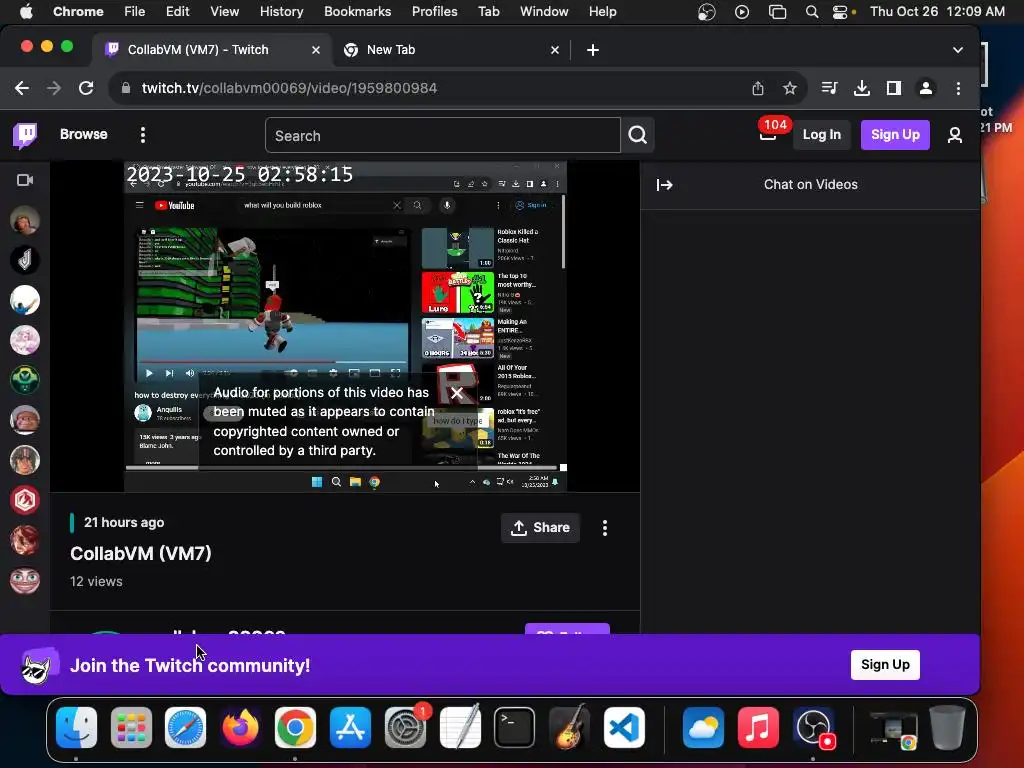Close the CollabVM Twitch tab
Image resolution: width=1024 pixels, height=768 pixels.
[315, 50]
